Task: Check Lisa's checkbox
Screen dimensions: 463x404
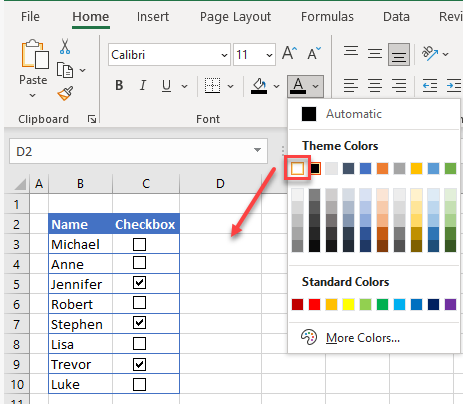Action: (139, 343)
